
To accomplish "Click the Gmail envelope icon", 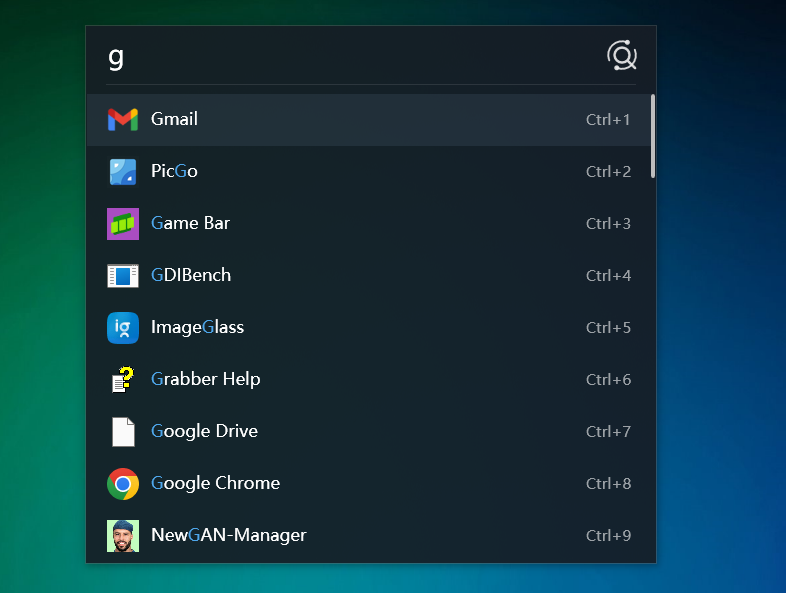I will tap(123, 120).
